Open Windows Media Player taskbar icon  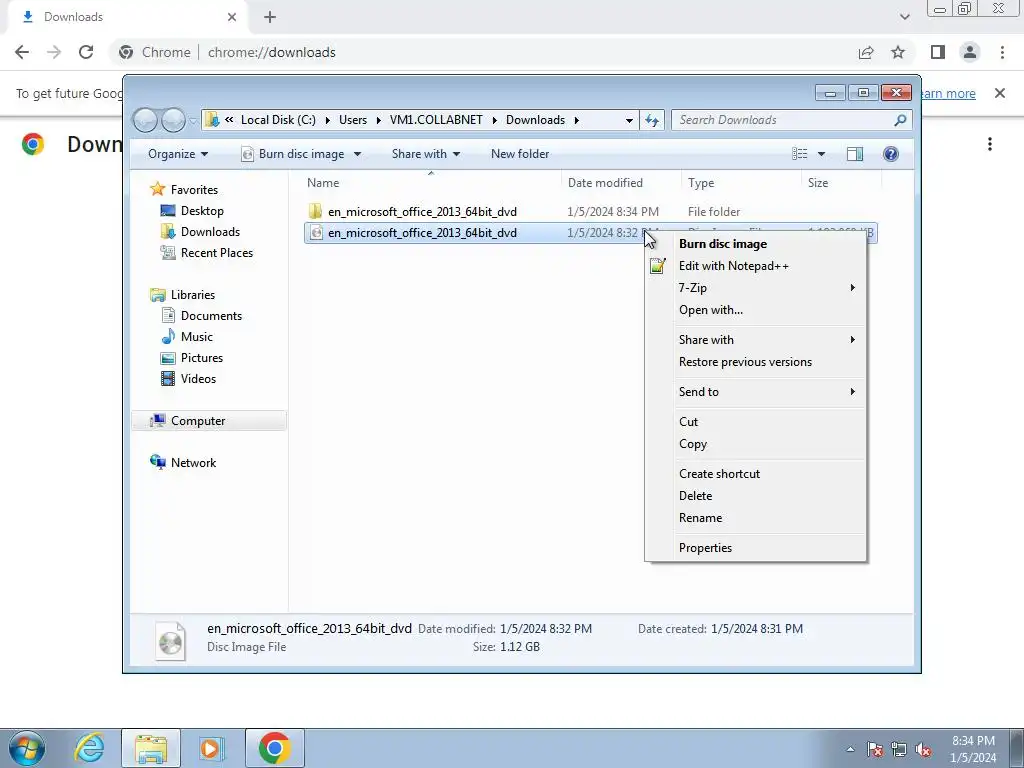coord(211,748)
